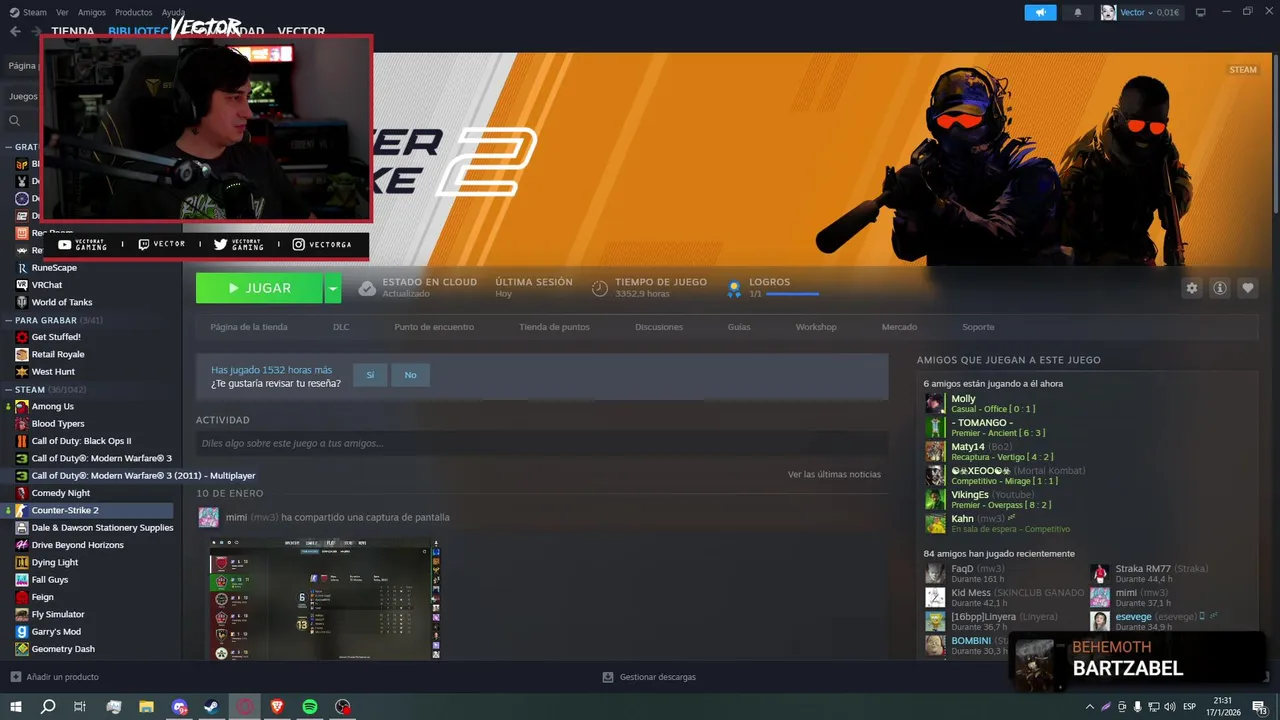Screen dimensions: 1280x720
Task: Switch to the DLC tab
Action: 341,327
